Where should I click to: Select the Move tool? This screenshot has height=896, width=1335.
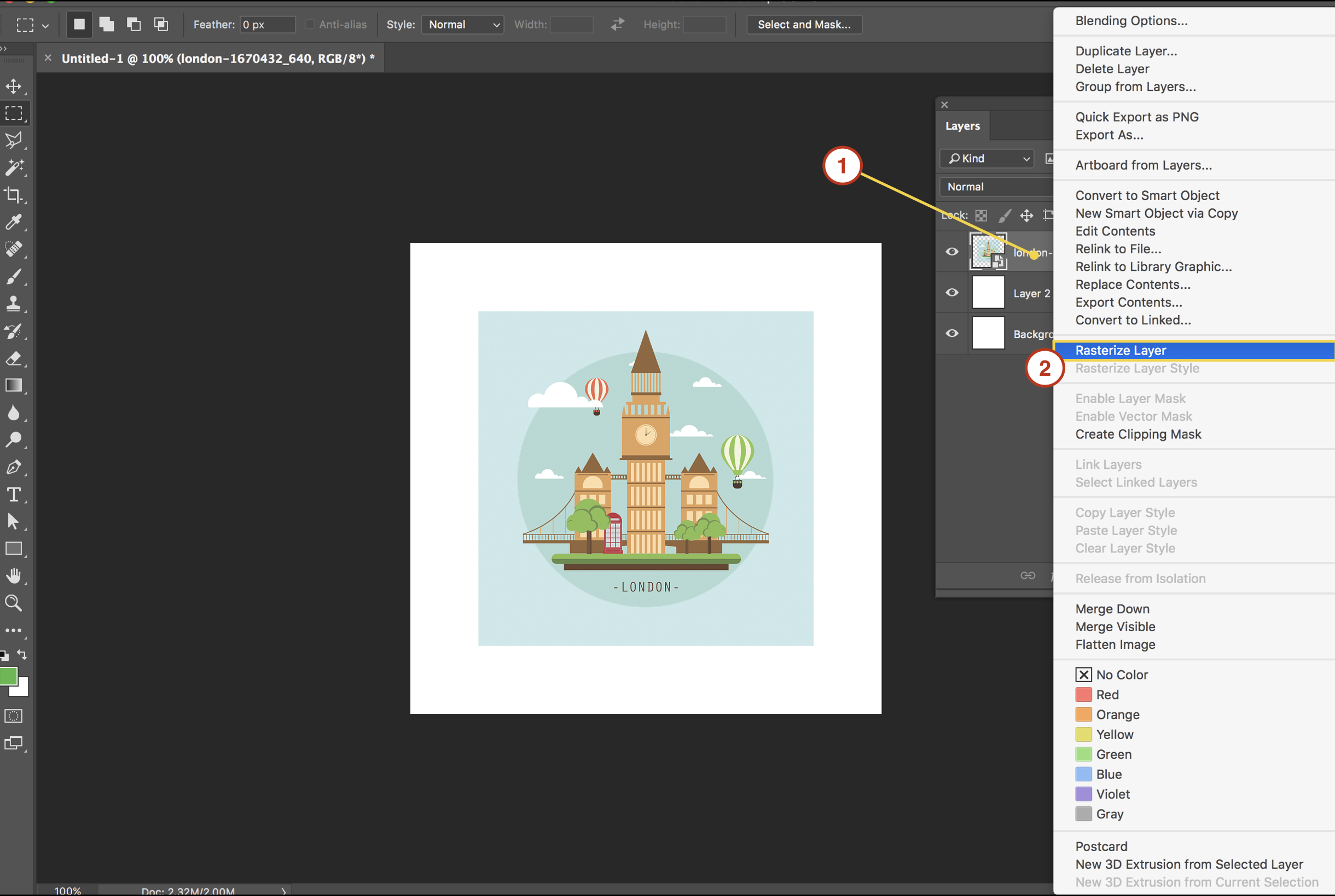(14, 86)
